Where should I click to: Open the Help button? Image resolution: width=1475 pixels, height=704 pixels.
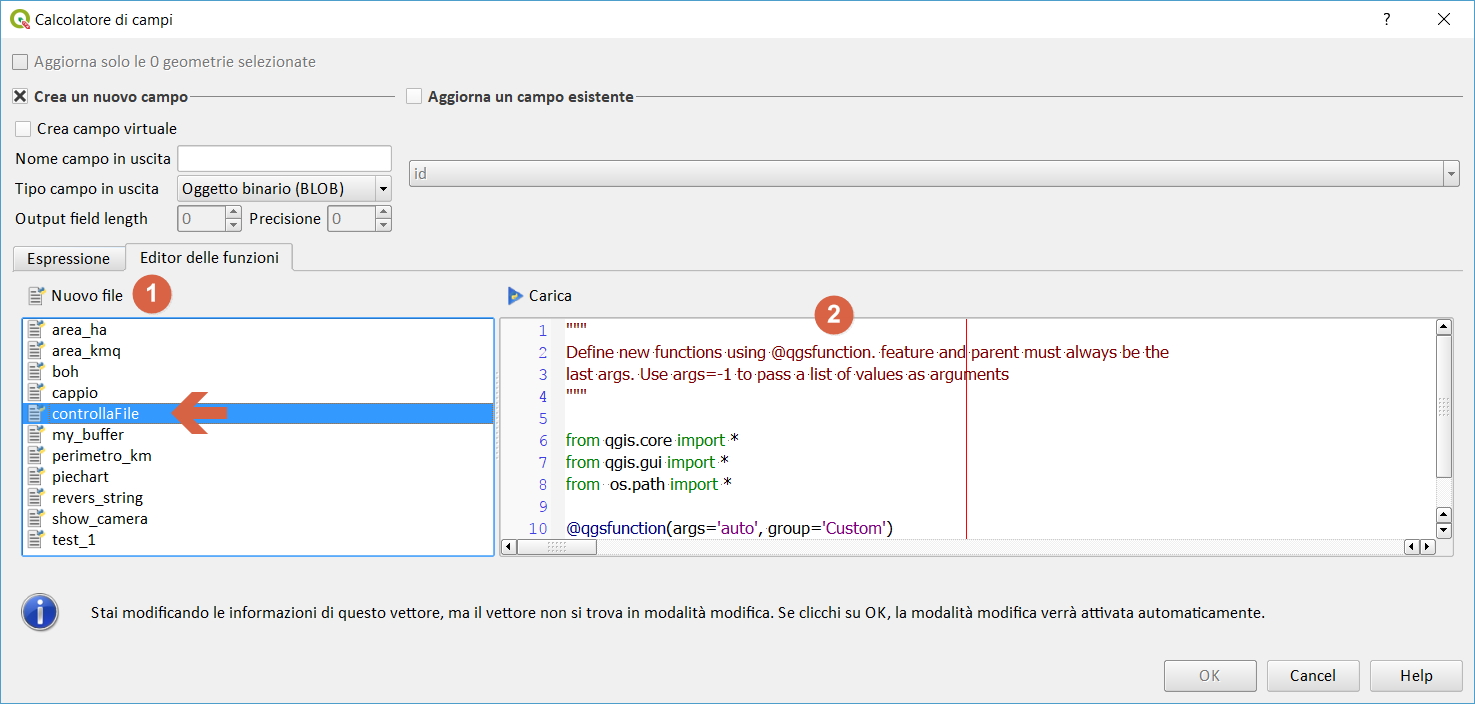(x=1415, y=676)
